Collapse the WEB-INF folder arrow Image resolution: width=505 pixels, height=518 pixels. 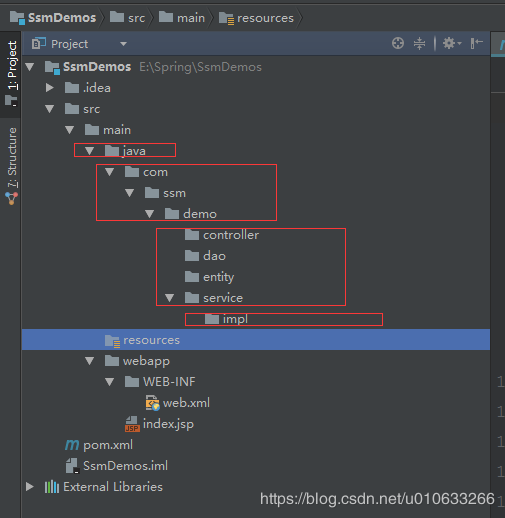click(x=110, y=382)
